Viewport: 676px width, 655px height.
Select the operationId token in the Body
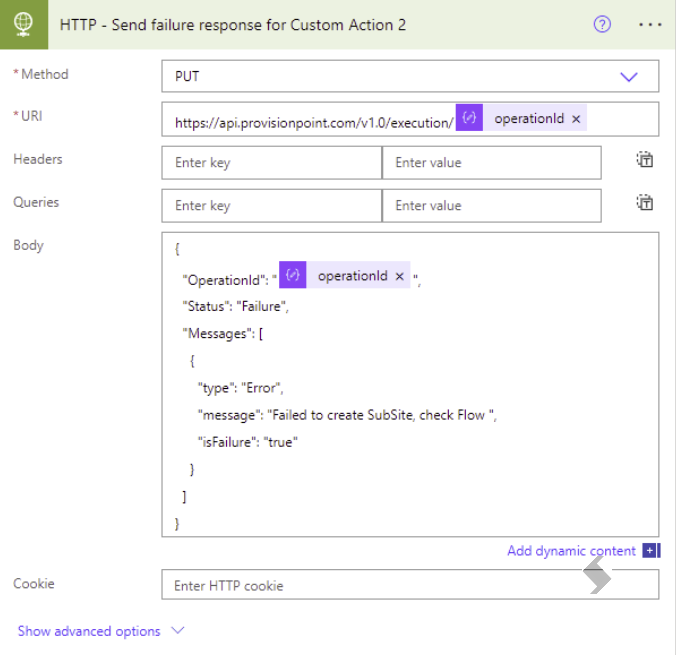(x=344, y=275)
